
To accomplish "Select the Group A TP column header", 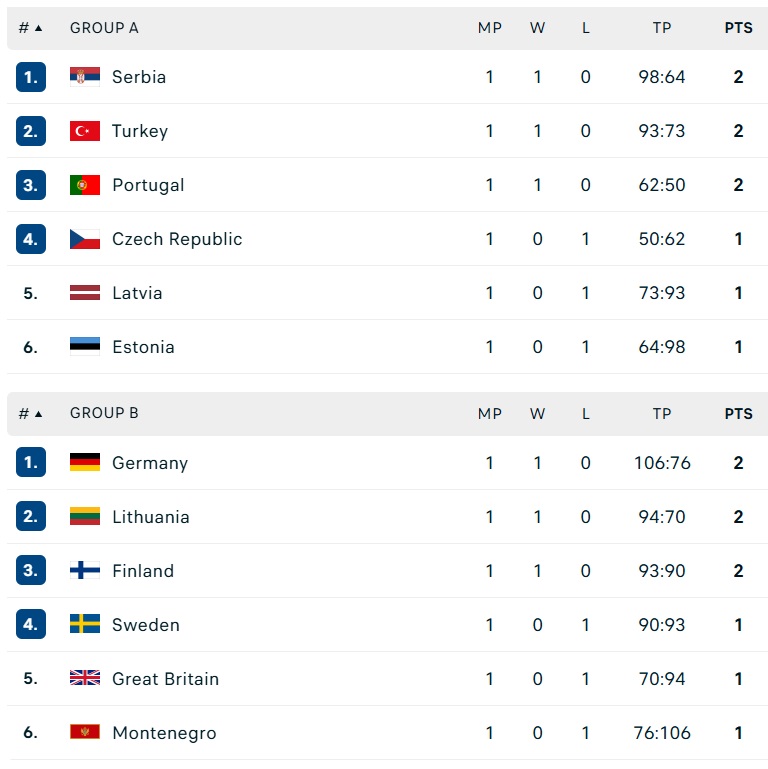I will (x=662, y=27).
